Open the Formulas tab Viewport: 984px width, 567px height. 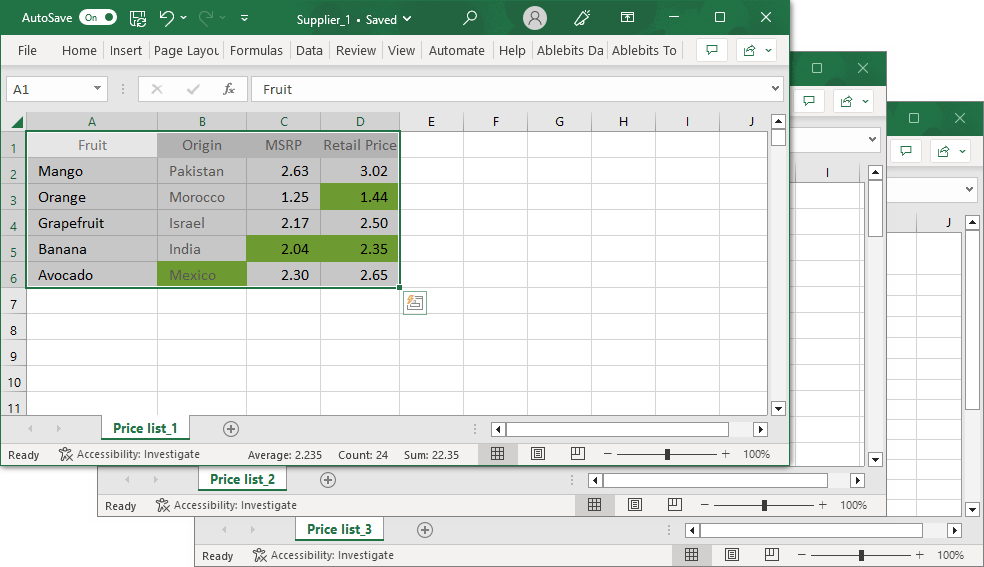[x=256, y=50]
